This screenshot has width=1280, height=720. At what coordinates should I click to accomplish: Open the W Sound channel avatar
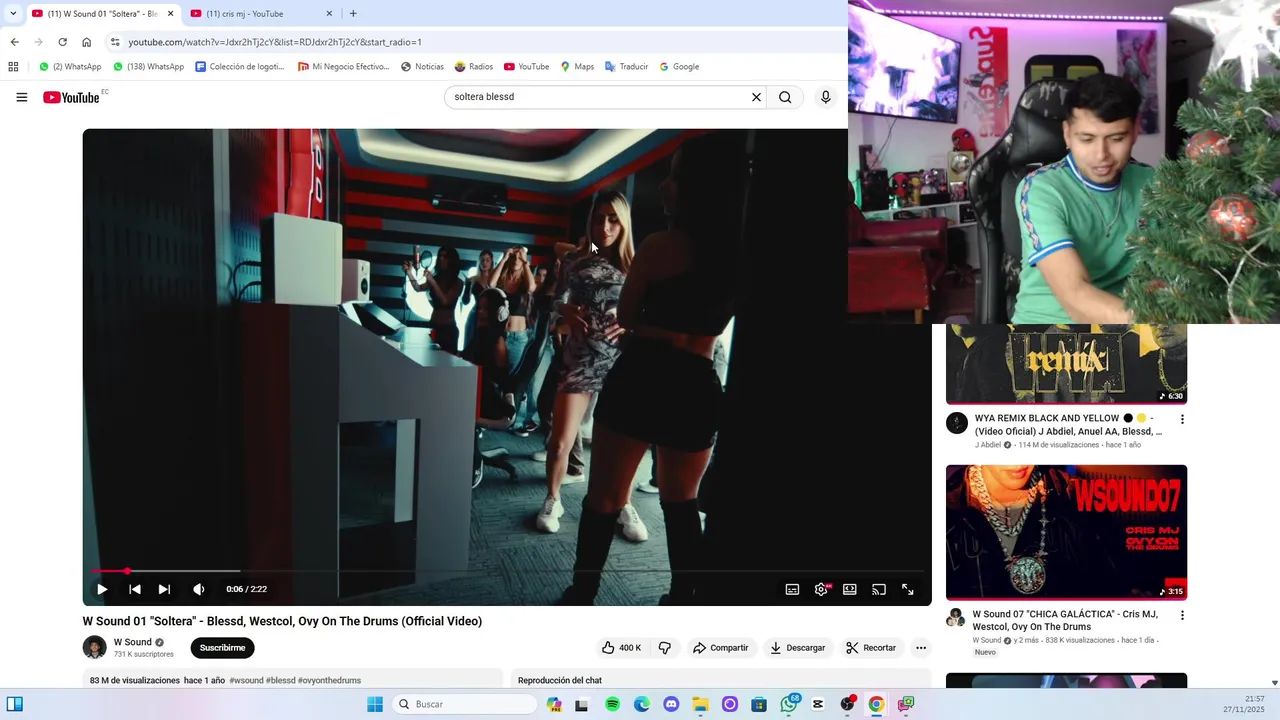[94, 647]
